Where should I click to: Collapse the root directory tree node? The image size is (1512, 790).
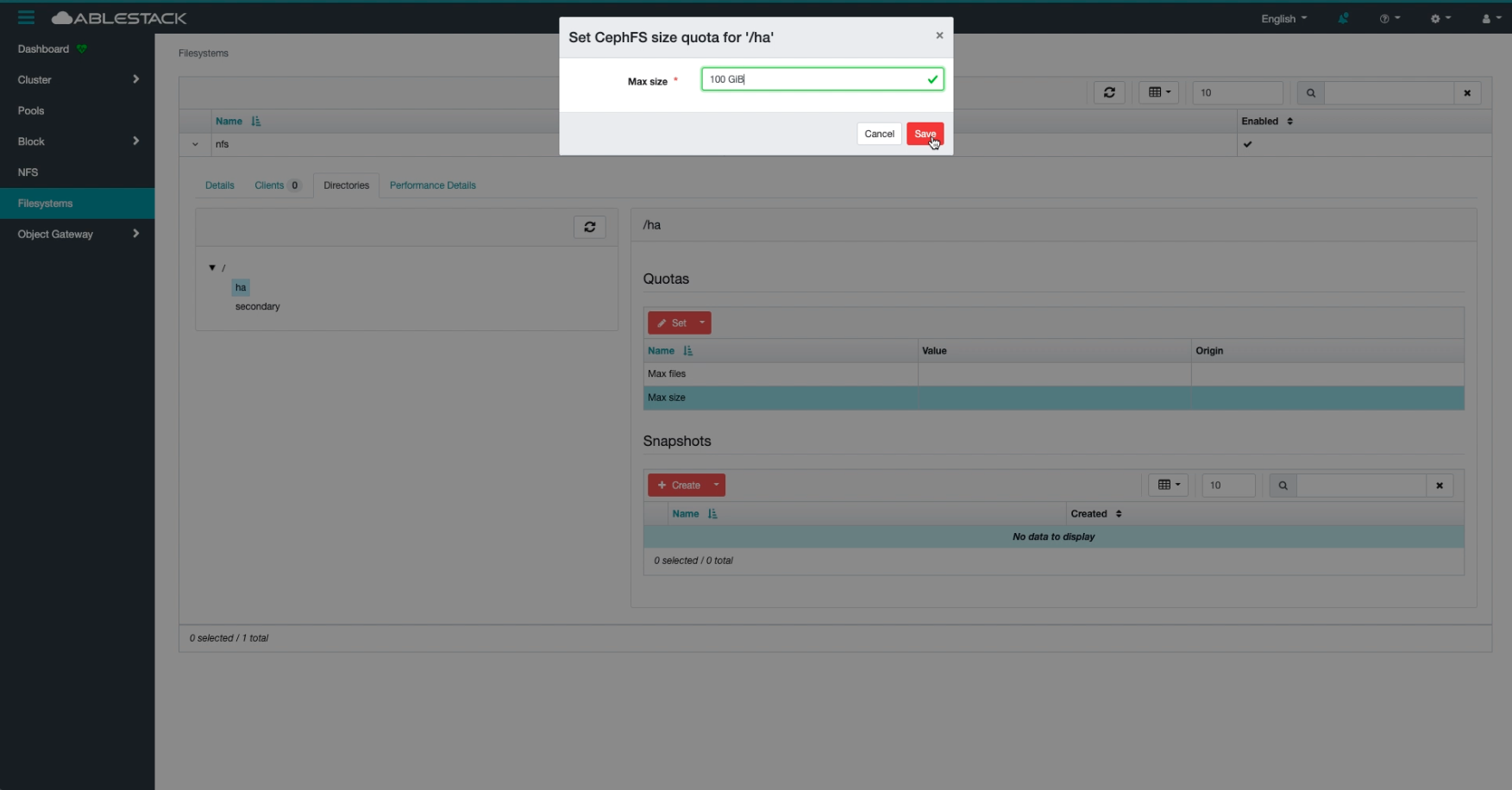[212, 267]
